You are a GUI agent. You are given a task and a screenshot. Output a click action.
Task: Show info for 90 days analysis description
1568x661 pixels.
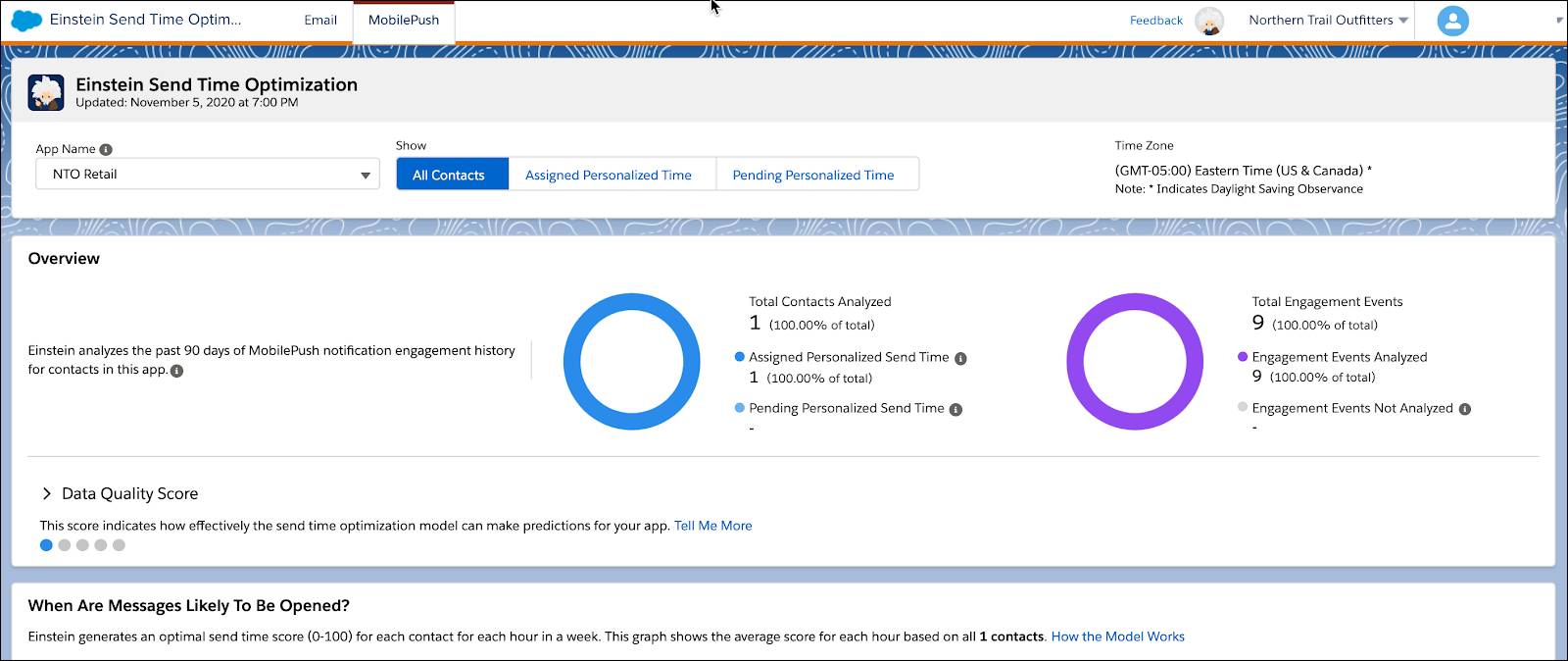pyautogui.click(x=176, y=371)
